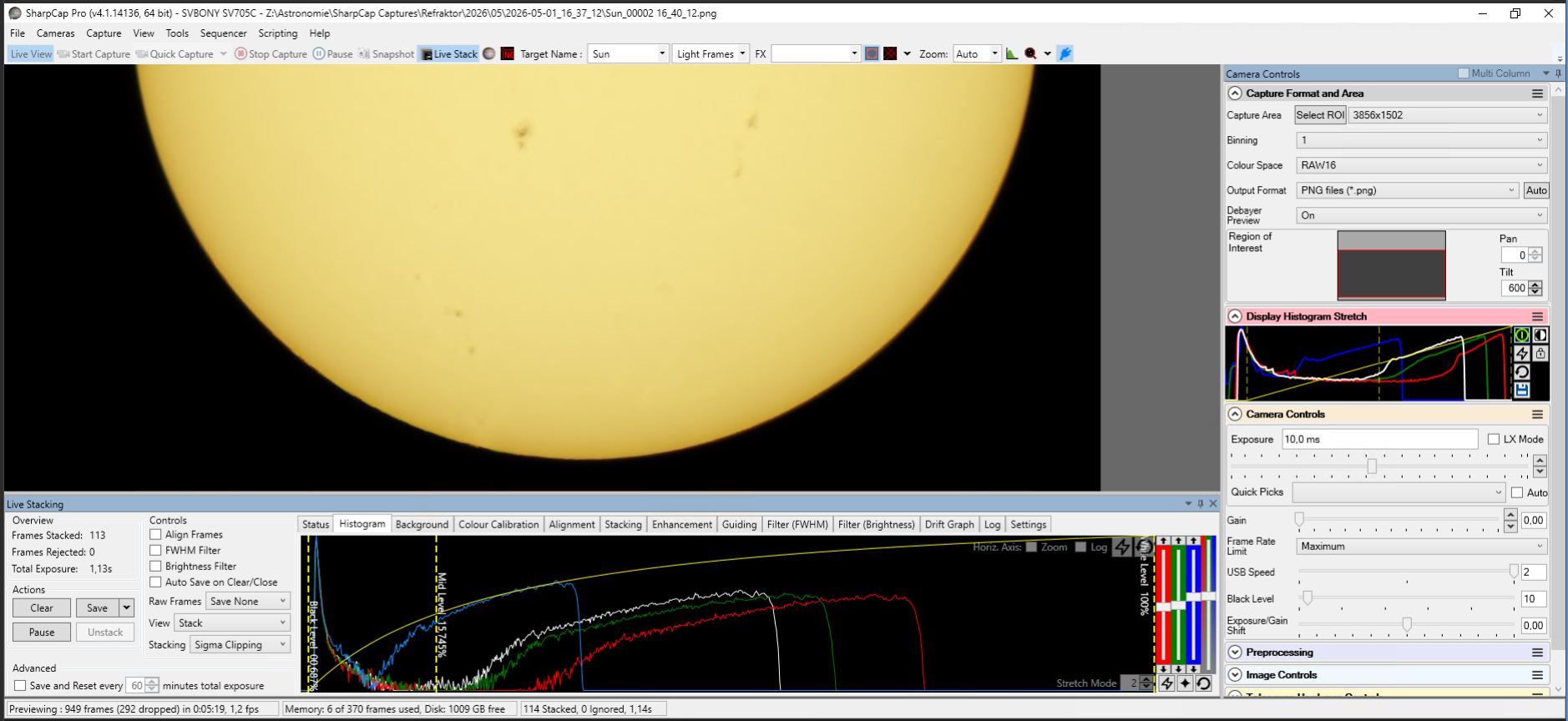Toggle the Live Stack toolbar button
This screenshot has height=721, width=1568.
point(448,54)
